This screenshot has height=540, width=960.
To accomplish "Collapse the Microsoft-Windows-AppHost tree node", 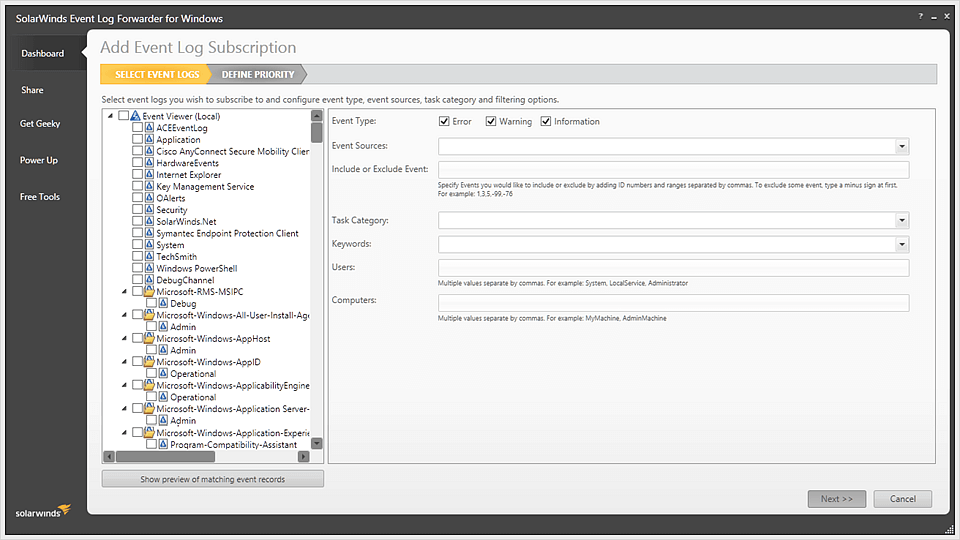I will click(125, 339).
